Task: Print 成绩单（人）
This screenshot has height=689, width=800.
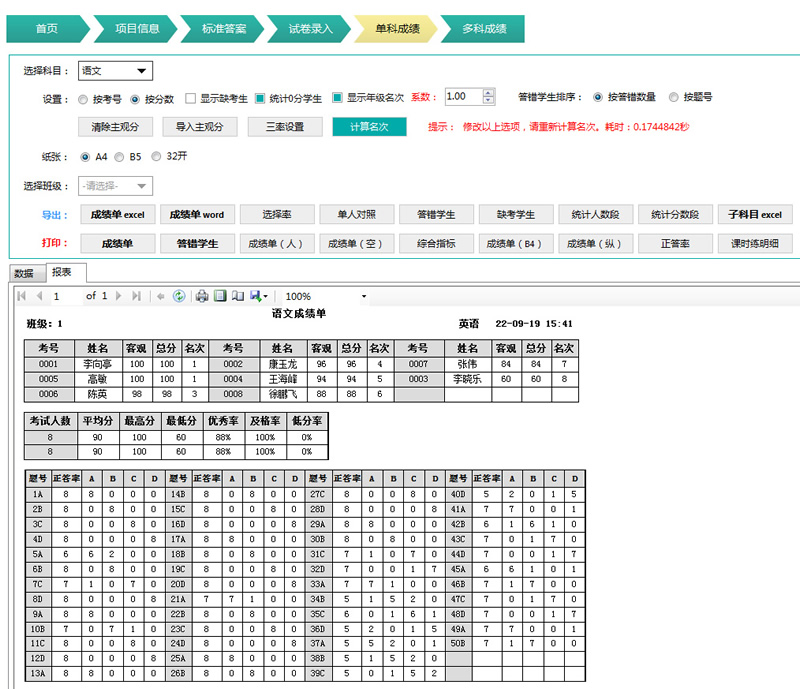Action: click(277, 244)
